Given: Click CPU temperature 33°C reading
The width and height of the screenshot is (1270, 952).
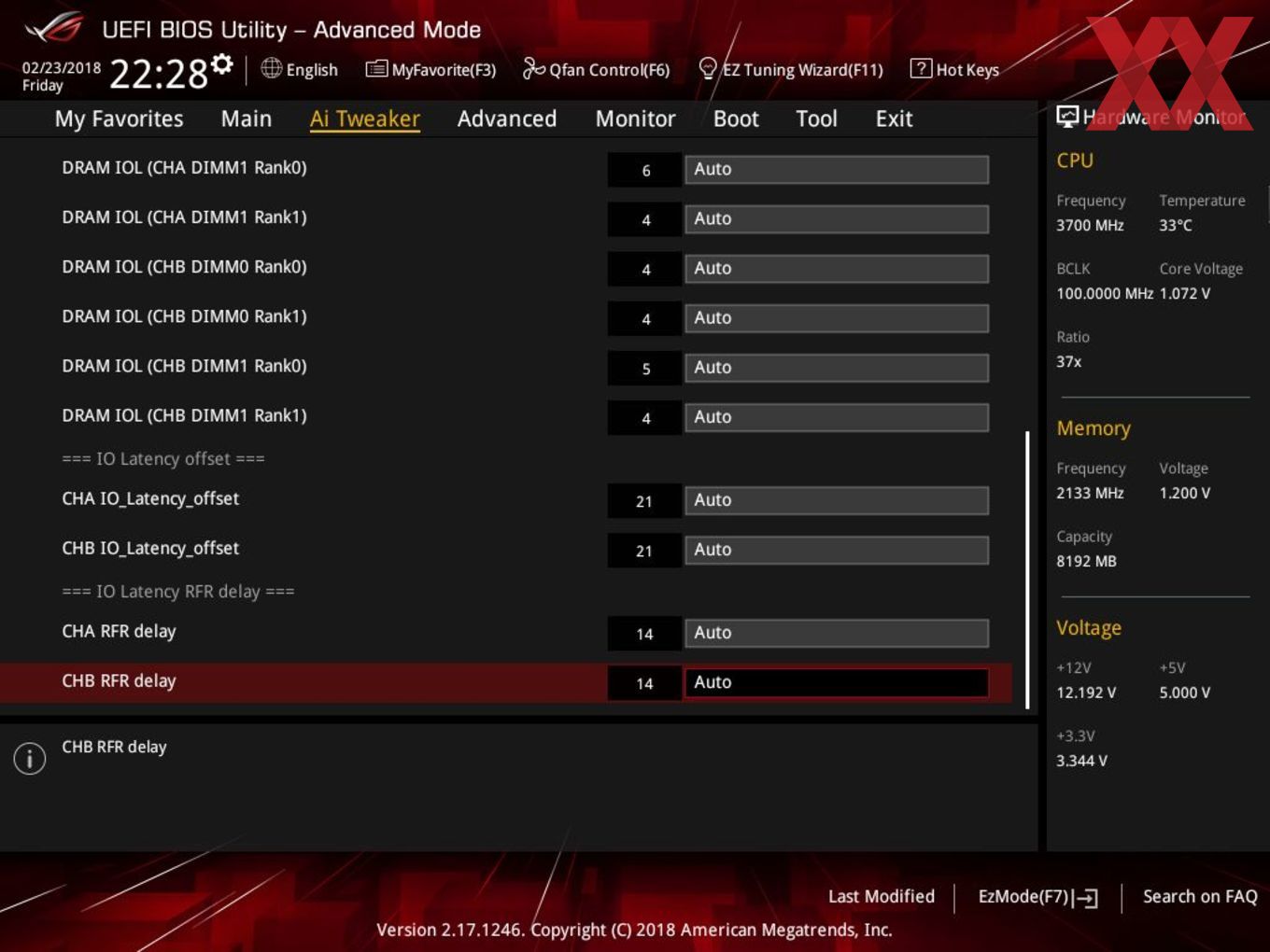Looking at the screenshot, I should click(1176, 225).
